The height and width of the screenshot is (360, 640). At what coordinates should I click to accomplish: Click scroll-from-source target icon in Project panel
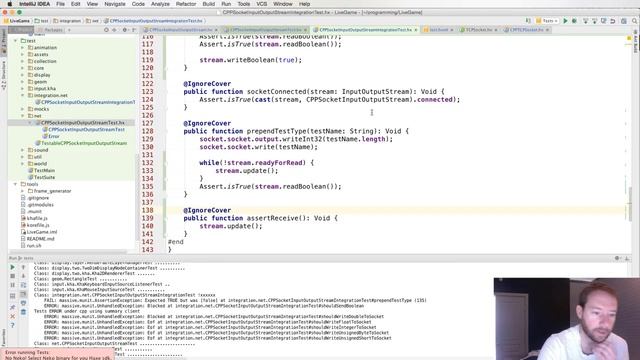[x=106, y=30]
